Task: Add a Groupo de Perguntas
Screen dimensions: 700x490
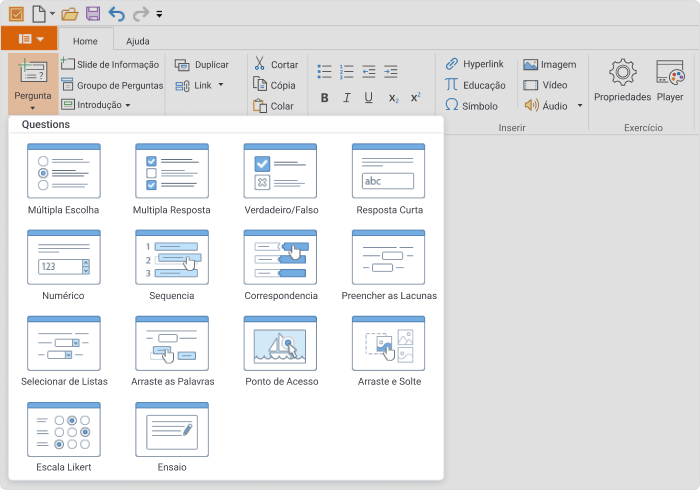Action: point(112,85)
